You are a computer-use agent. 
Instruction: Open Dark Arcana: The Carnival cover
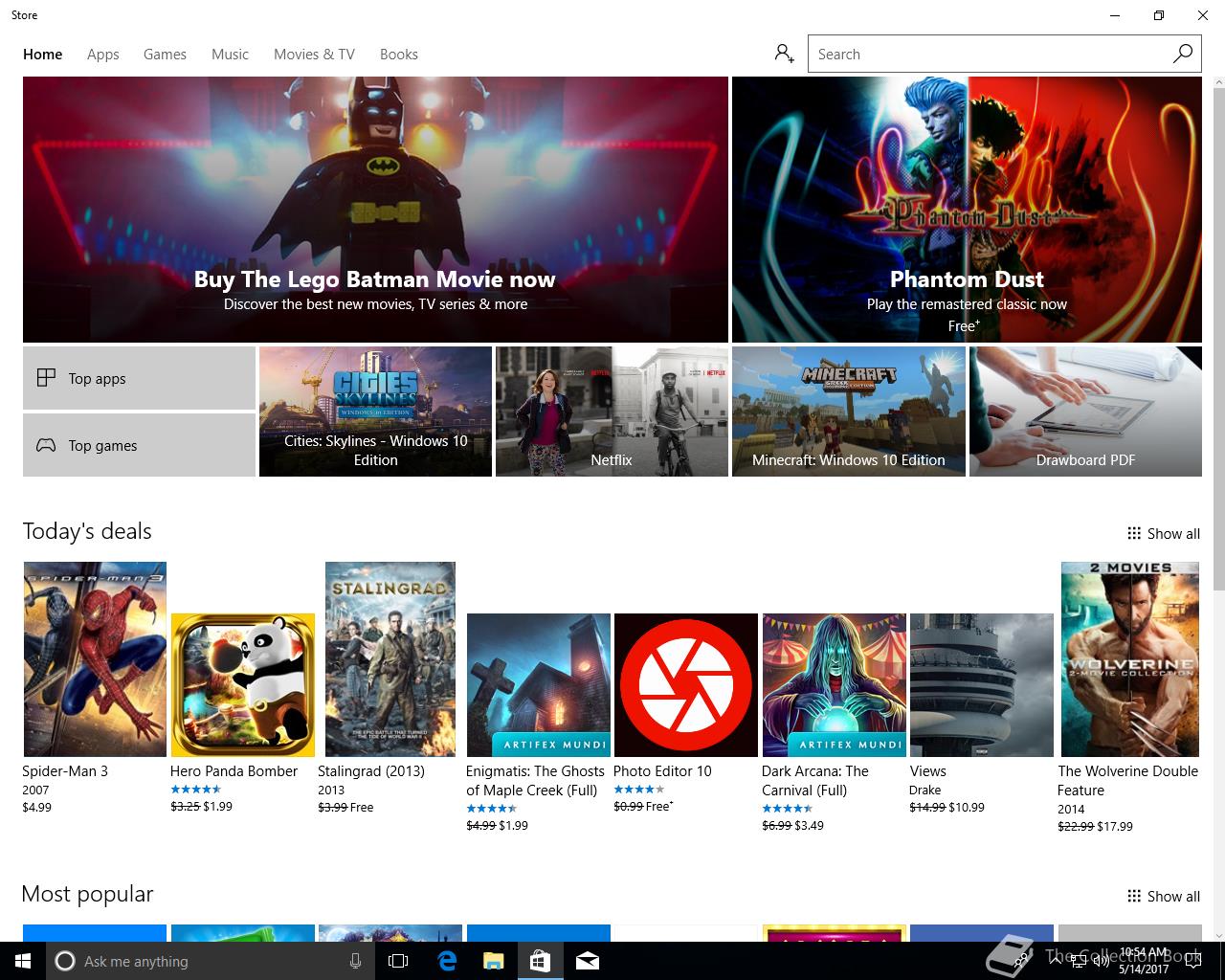(835, 685)
